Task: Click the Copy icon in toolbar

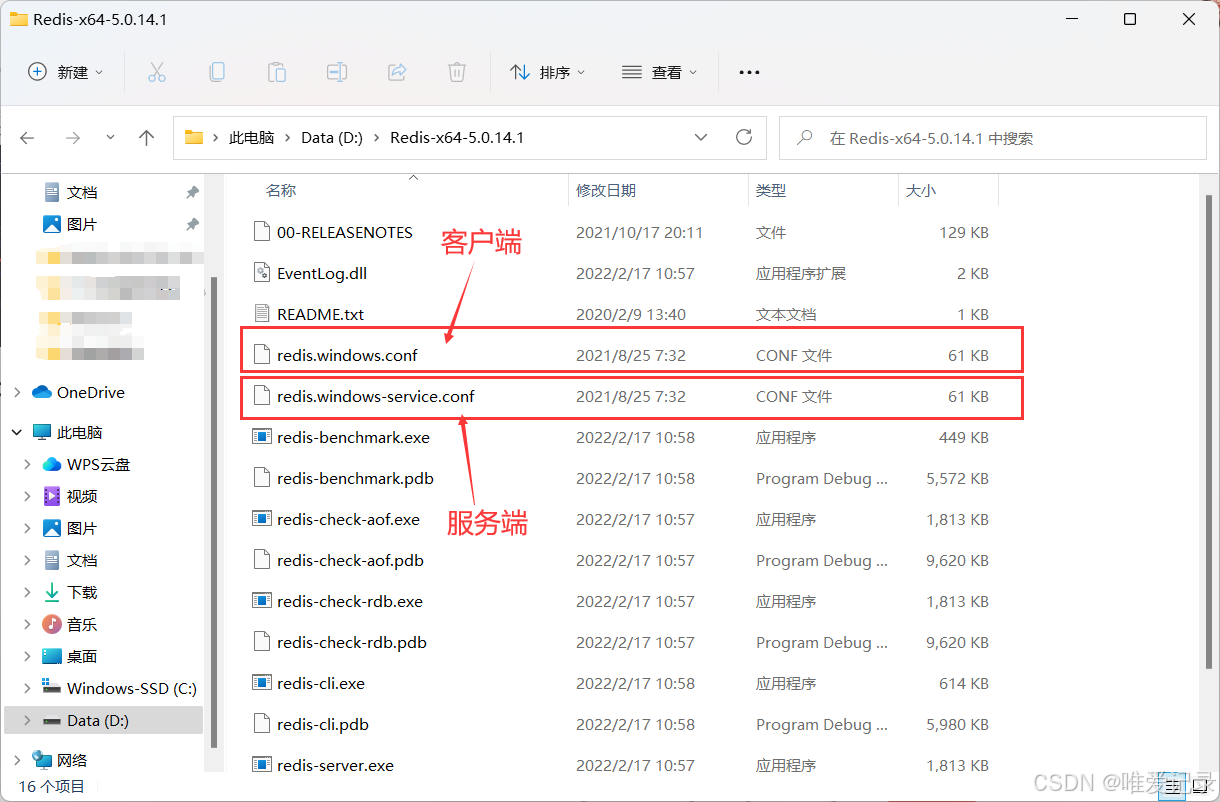Action: [x=217, y=72]
